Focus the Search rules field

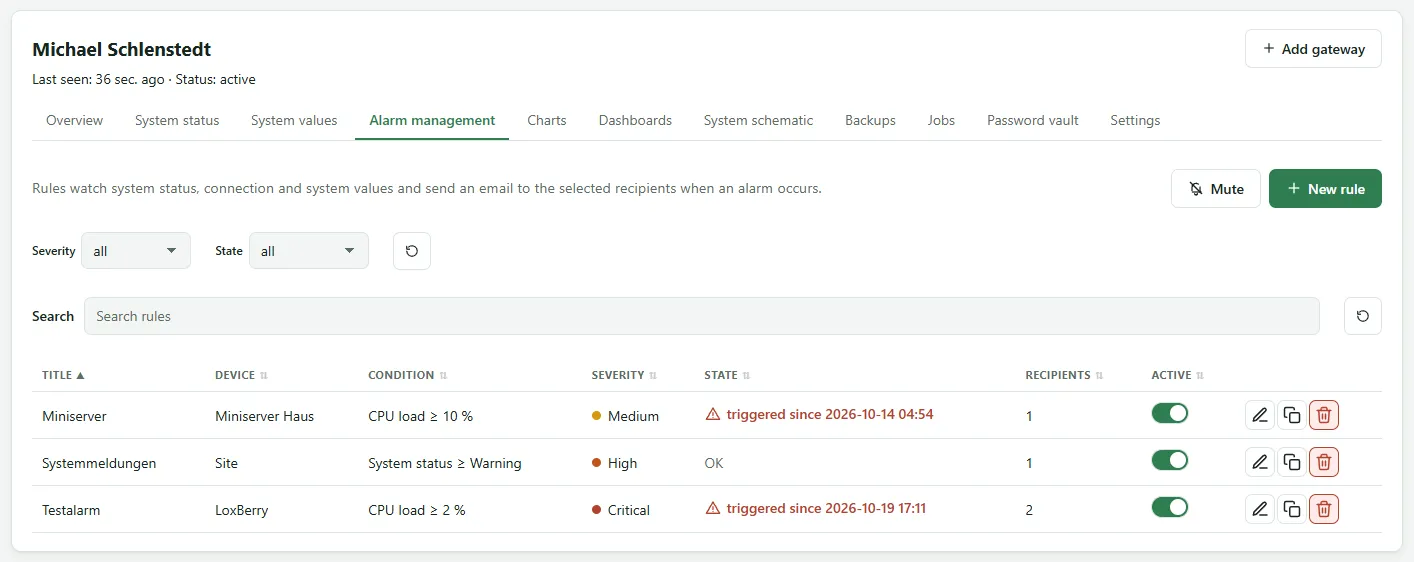point(701,316)
